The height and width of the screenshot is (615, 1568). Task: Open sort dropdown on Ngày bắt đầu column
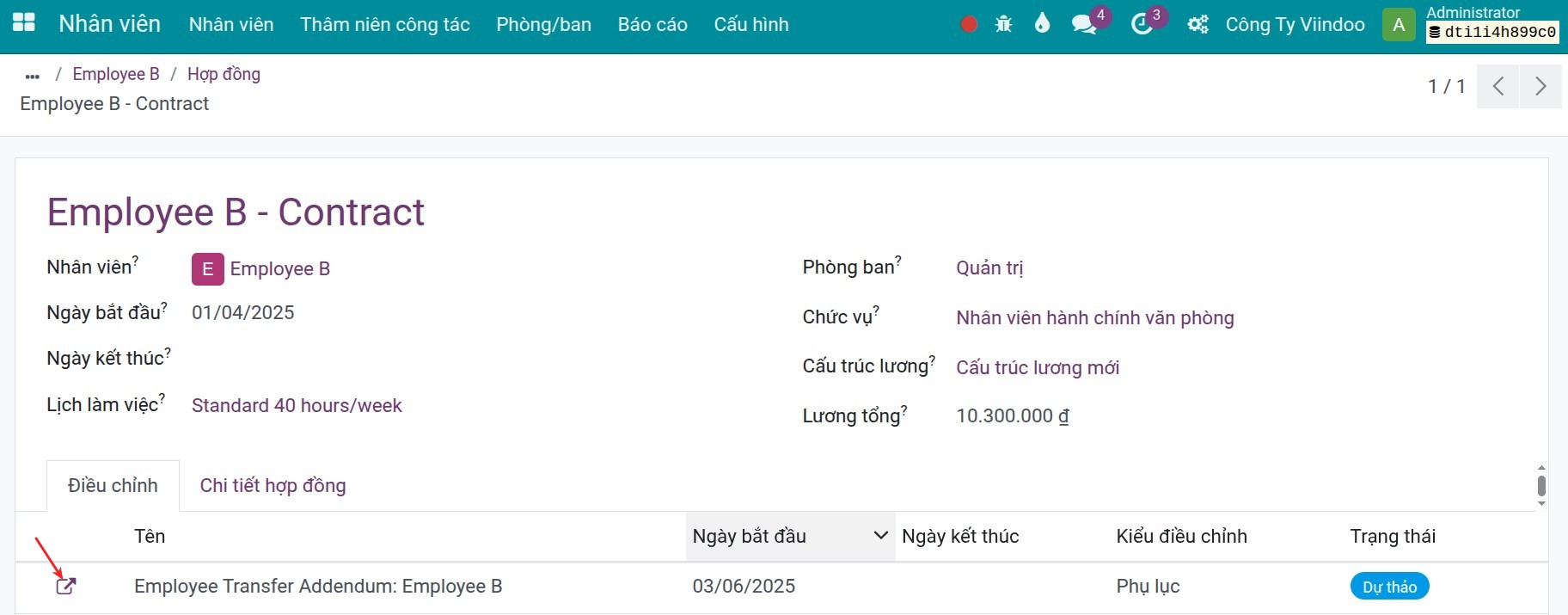tap(880, 536)
